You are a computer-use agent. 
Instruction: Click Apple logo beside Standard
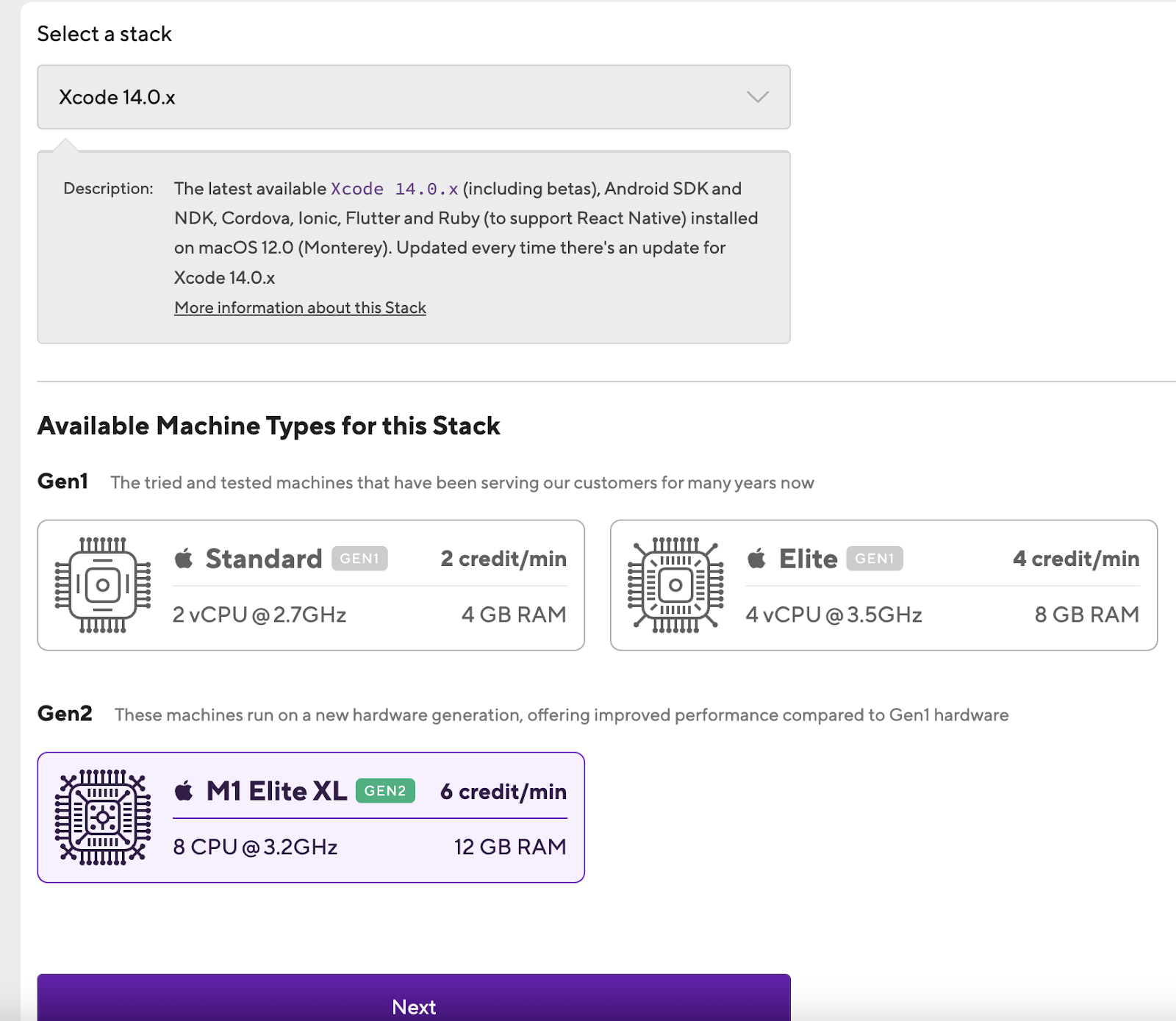[x=184, y=559]
